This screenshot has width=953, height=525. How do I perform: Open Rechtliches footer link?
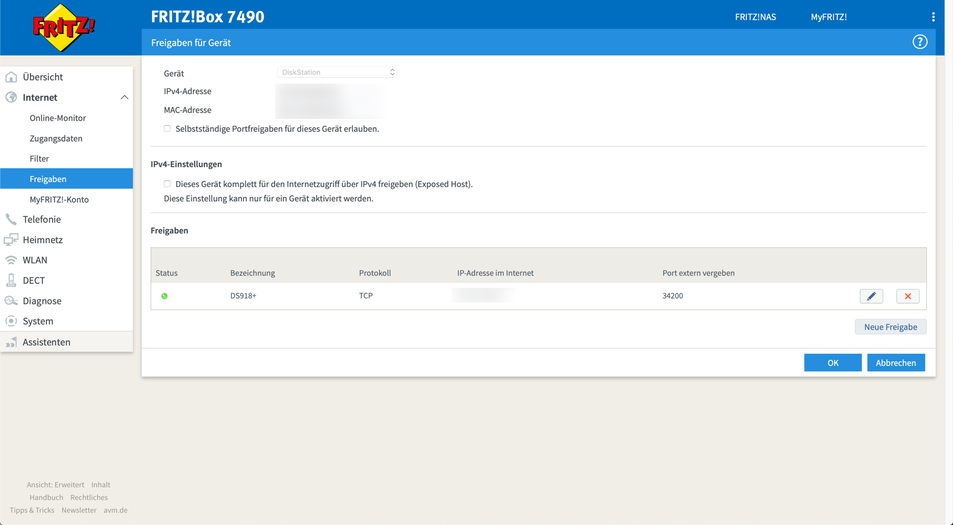[89, 498]
